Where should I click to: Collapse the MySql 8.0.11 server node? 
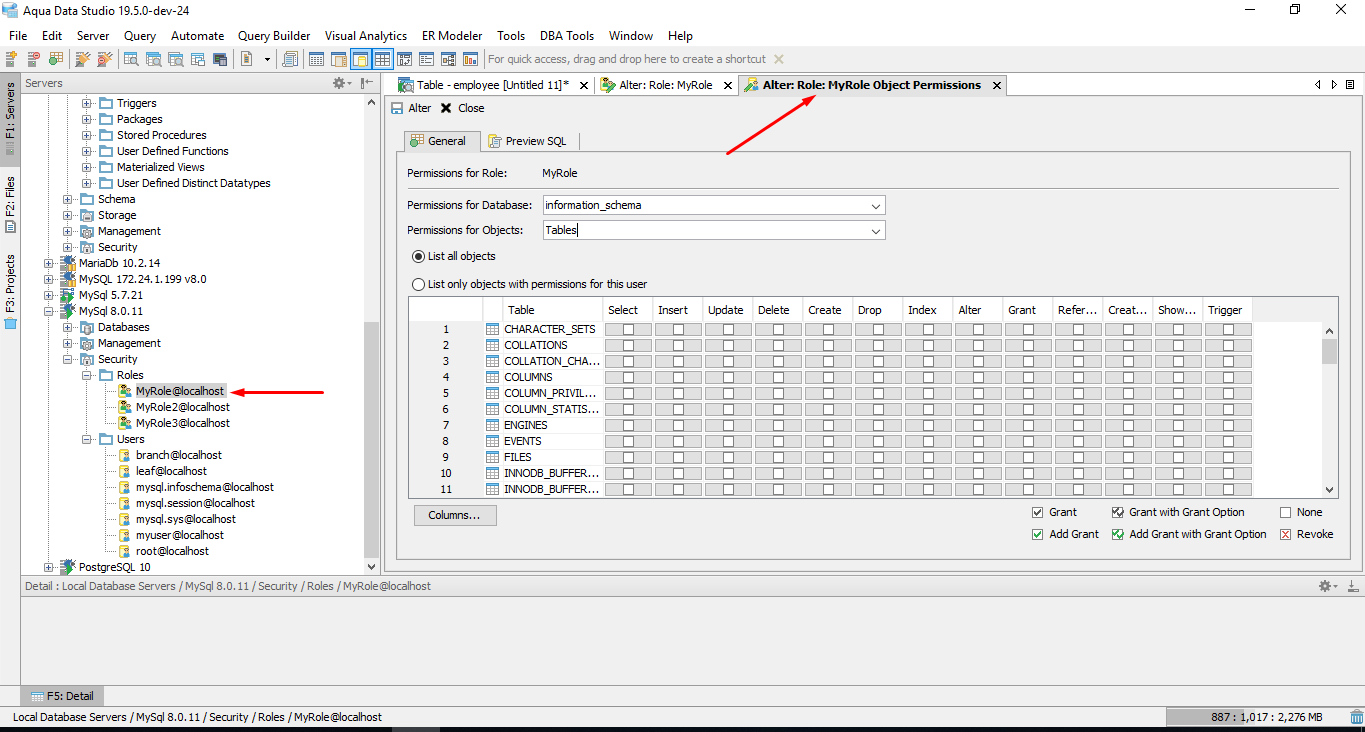tap(49, 311)
